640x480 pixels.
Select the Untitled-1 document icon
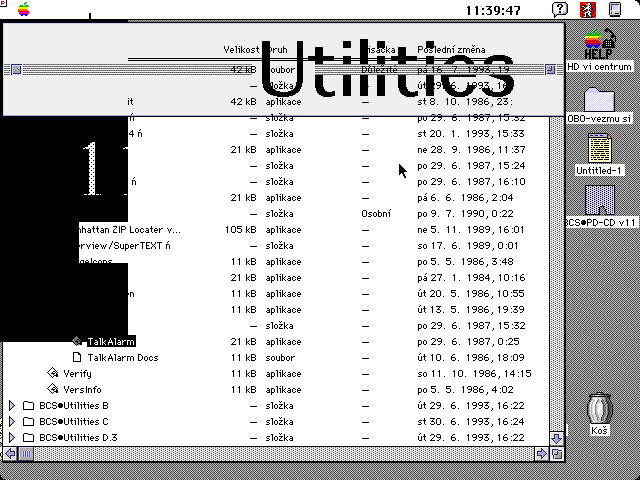[x=600, y=150]
